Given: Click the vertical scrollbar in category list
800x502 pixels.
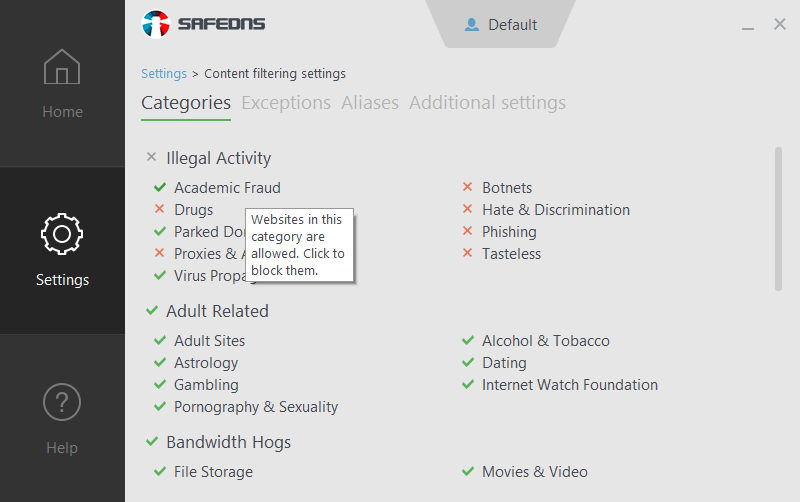Looking at the screenshot, I should [778, 219].
